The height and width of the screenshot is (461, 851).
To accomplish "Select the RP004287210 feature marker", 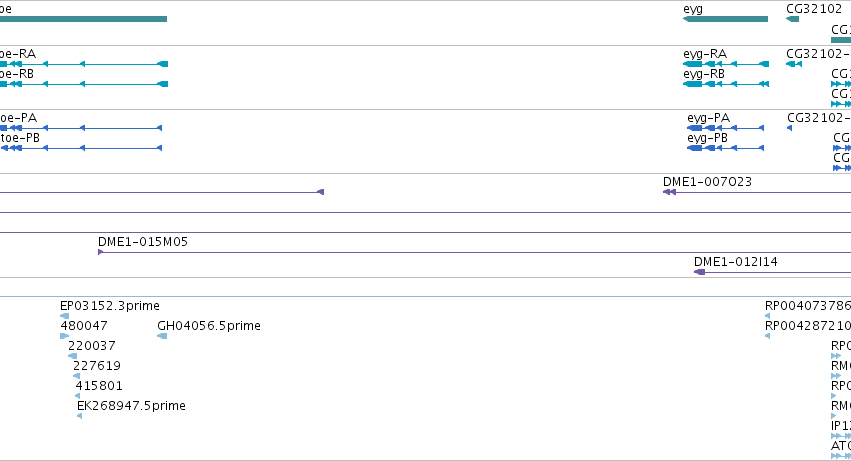I will tap(767, 336).
